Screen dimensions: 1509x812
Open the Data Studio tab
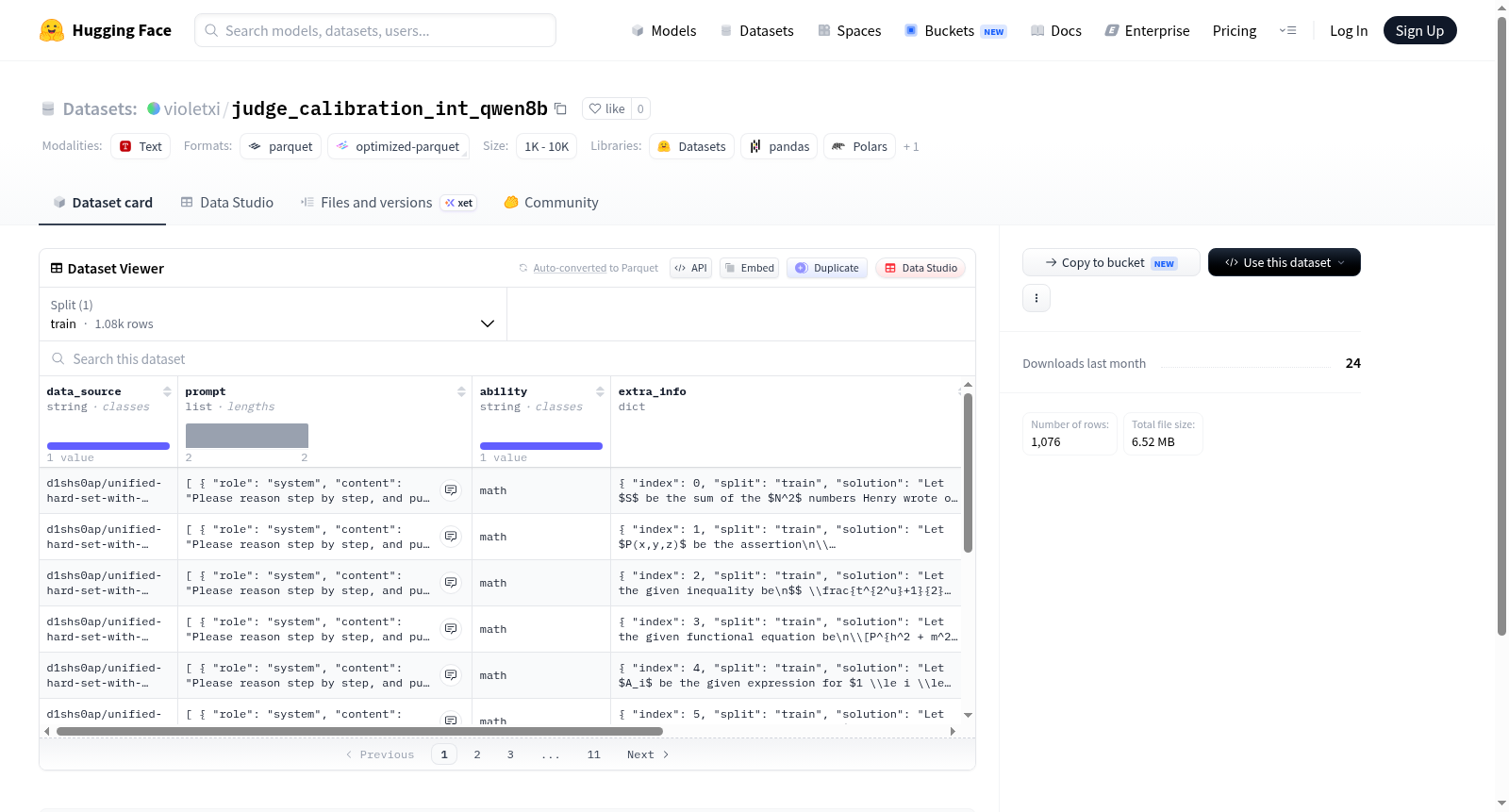click(x=227, y=203)
